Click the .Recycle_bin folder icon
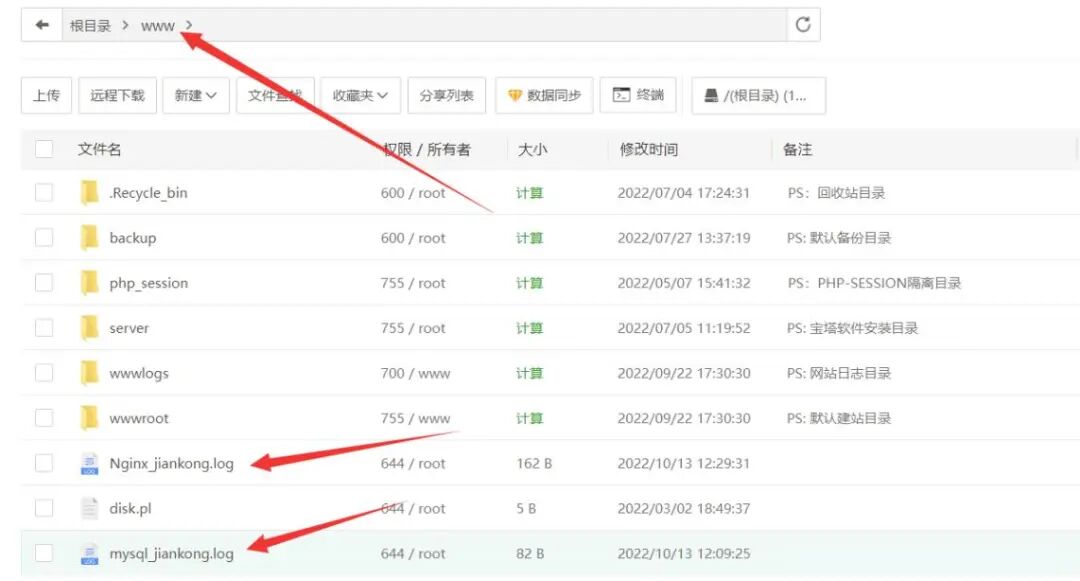 90,193
